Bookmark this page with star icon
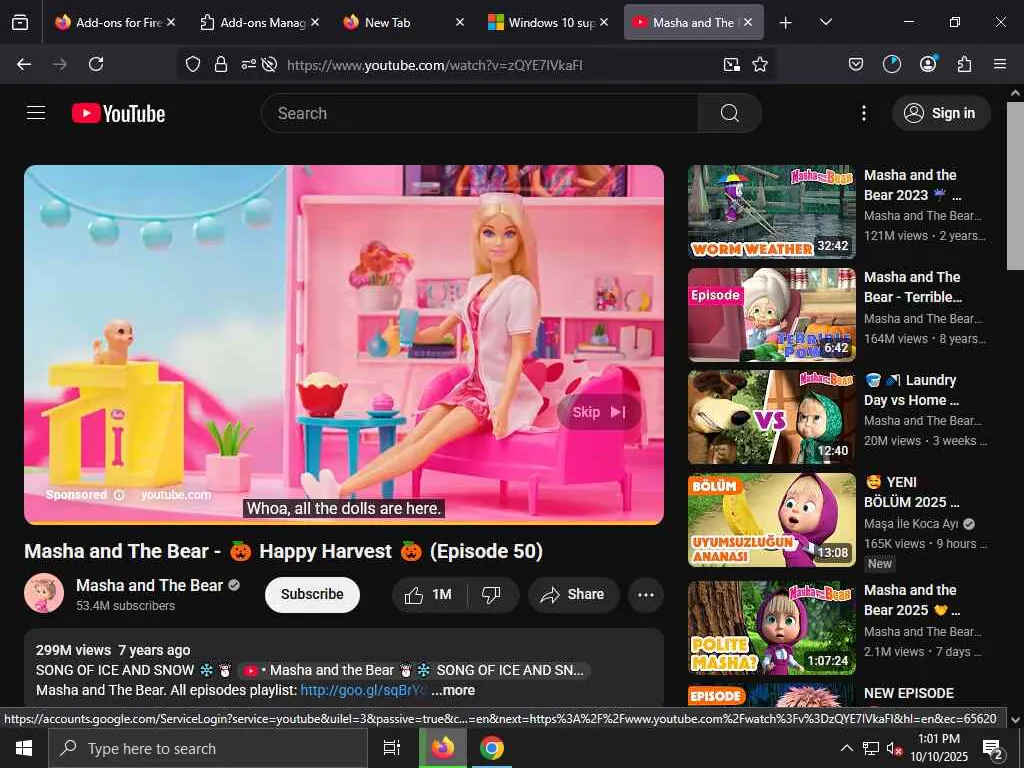The width and height of the screenshot is (1024, 768). pyautogui.click(x=760, y=64)
